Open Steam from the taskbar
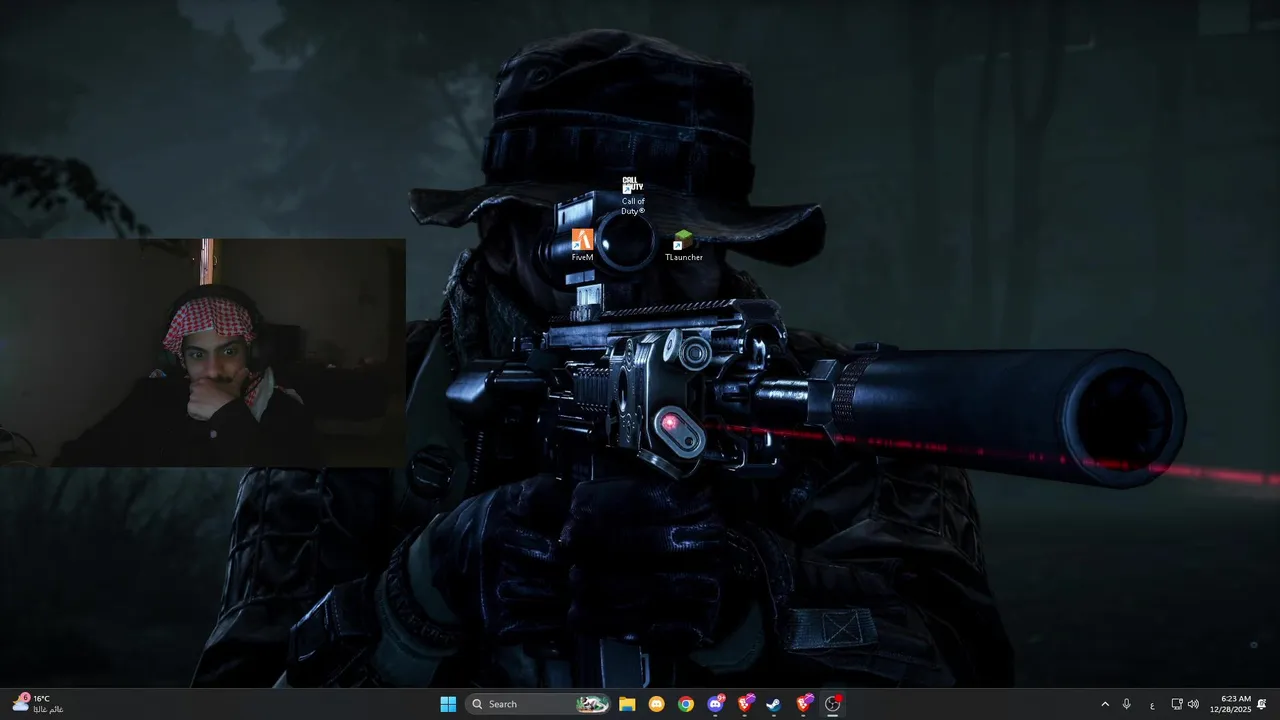Image resolution: width=1280 pixels, height=720 pixels. 774,704
